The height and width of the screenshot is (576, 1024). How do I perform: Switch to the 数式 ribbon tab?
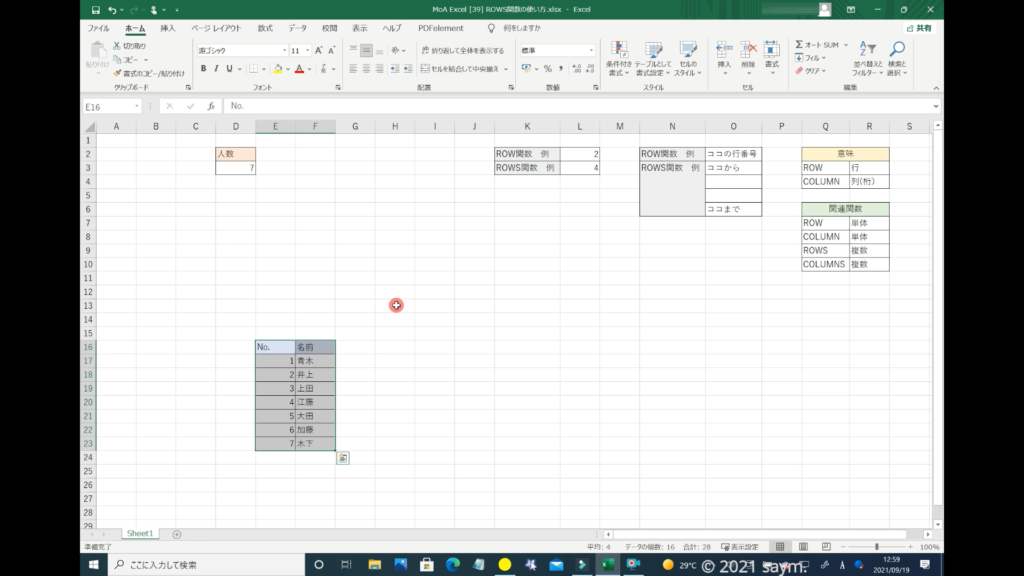264,28
